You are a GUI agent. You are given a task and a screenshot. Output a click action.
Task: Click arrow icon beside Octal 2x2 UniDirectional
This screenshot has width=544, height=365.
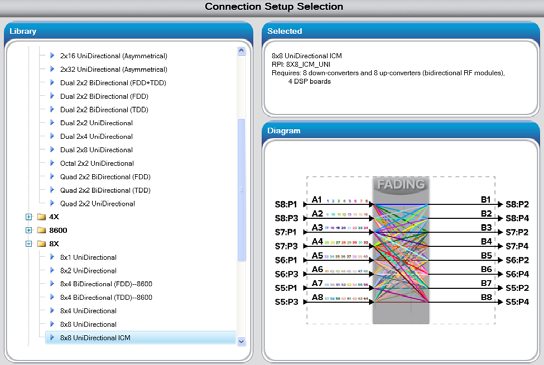tap(52, 163)
